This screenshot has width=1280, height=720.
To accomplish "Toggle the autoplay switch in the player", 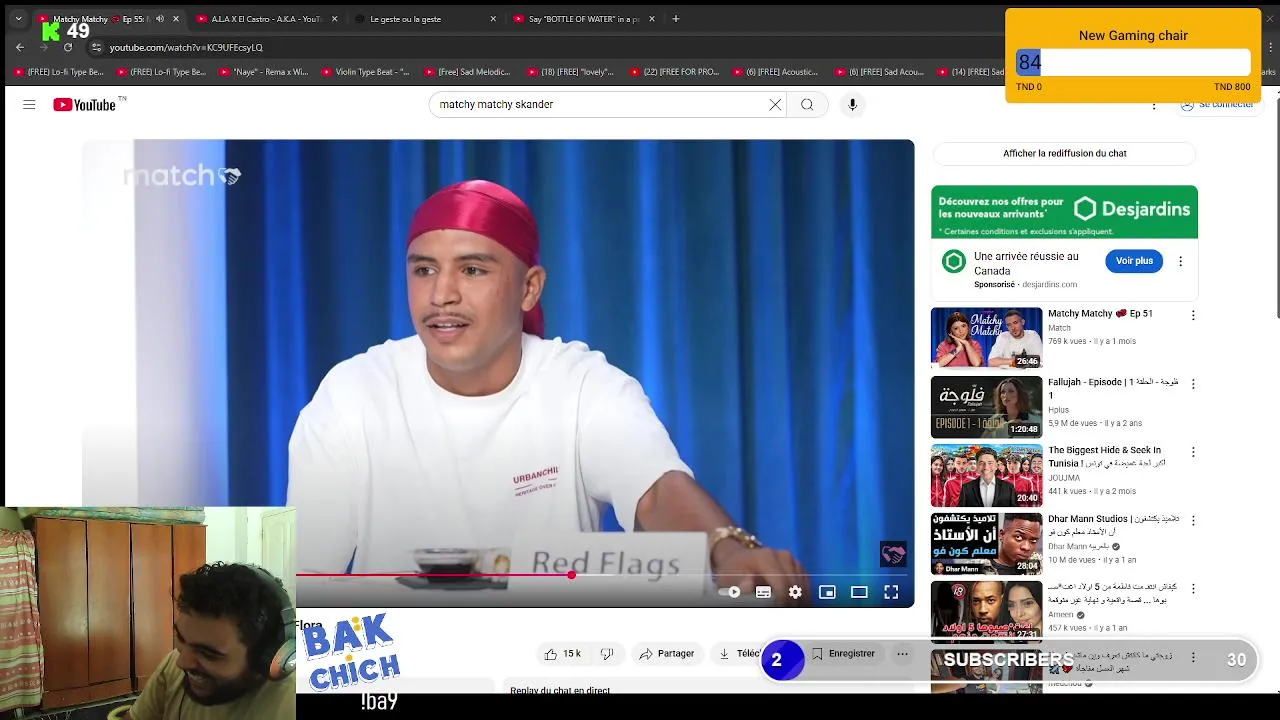I will coord(730,592).
